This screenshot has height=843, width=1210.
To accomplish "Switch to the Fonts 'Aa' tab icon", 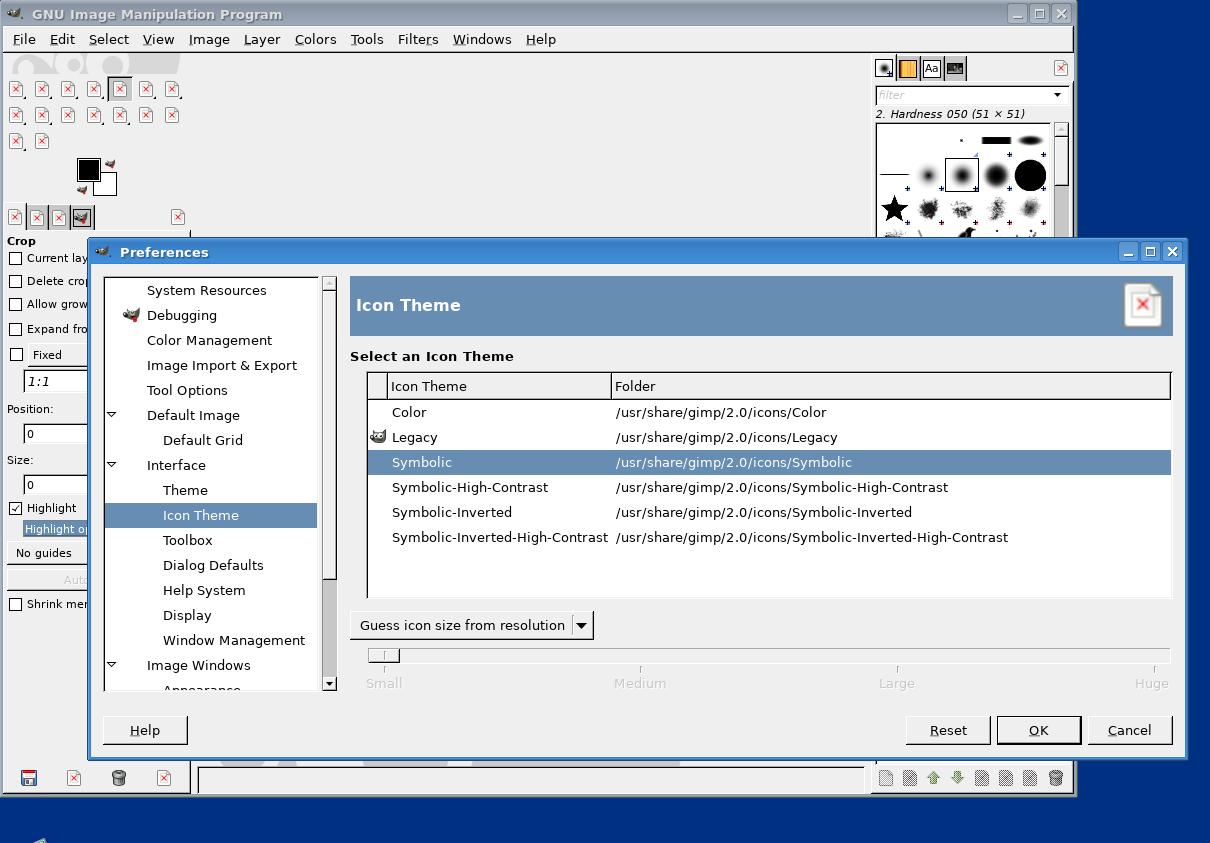I will coord(932,68).
